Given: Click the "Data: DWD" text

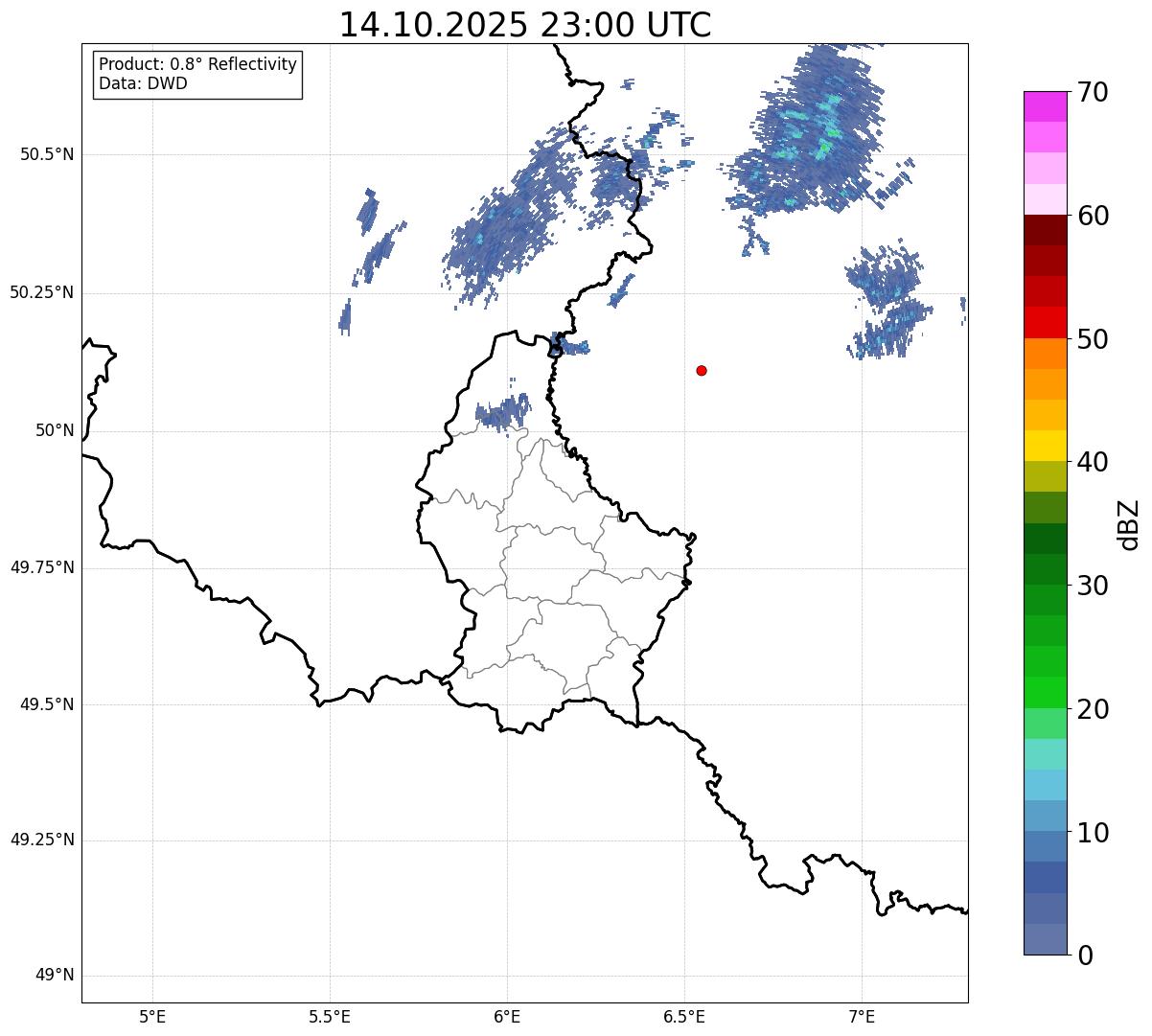Looking at the screenshot, I should coord(144,83).
